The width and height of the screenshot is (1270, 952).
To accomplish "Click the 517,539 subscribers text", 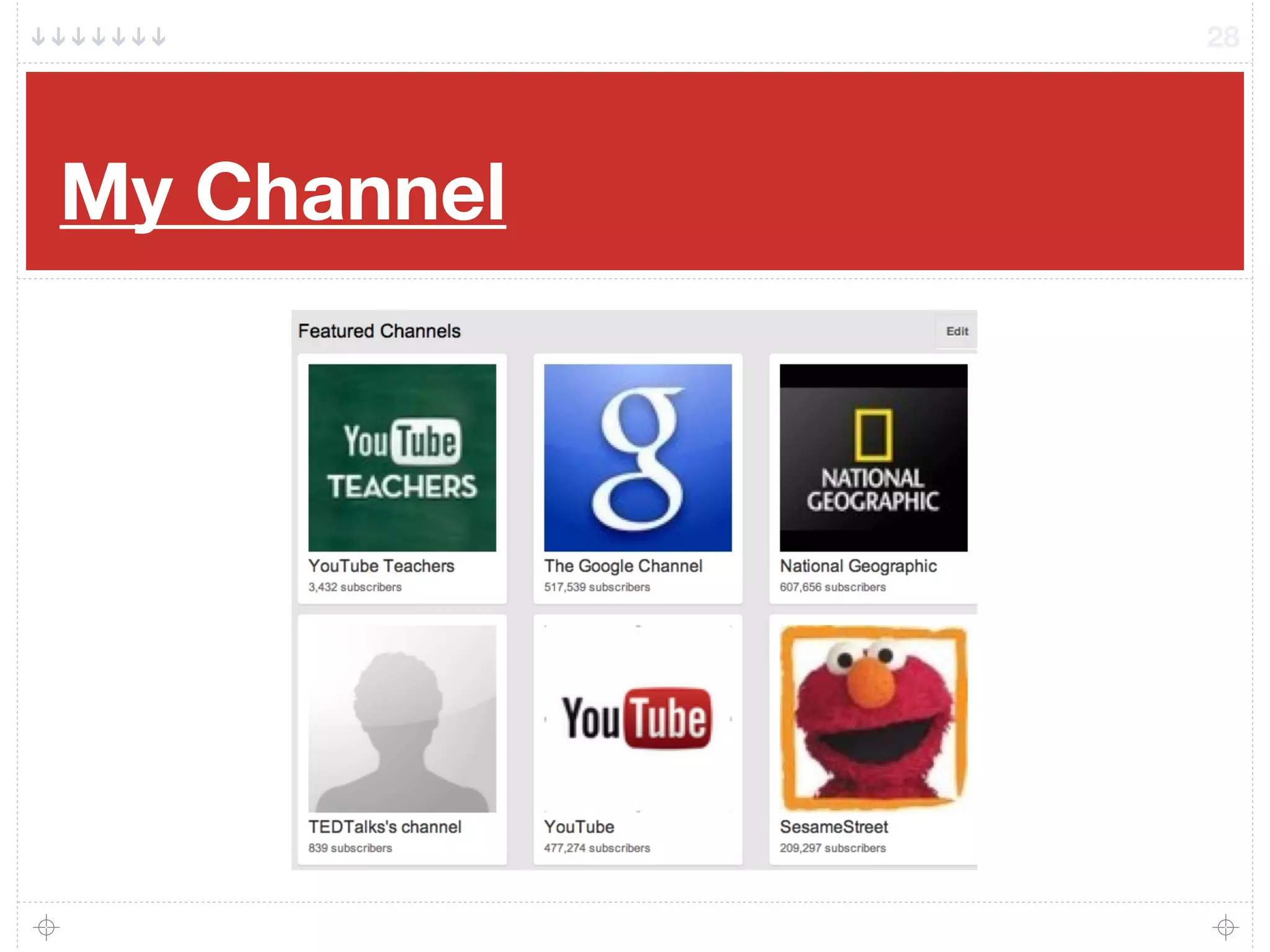I will click(x=597, y=587).
